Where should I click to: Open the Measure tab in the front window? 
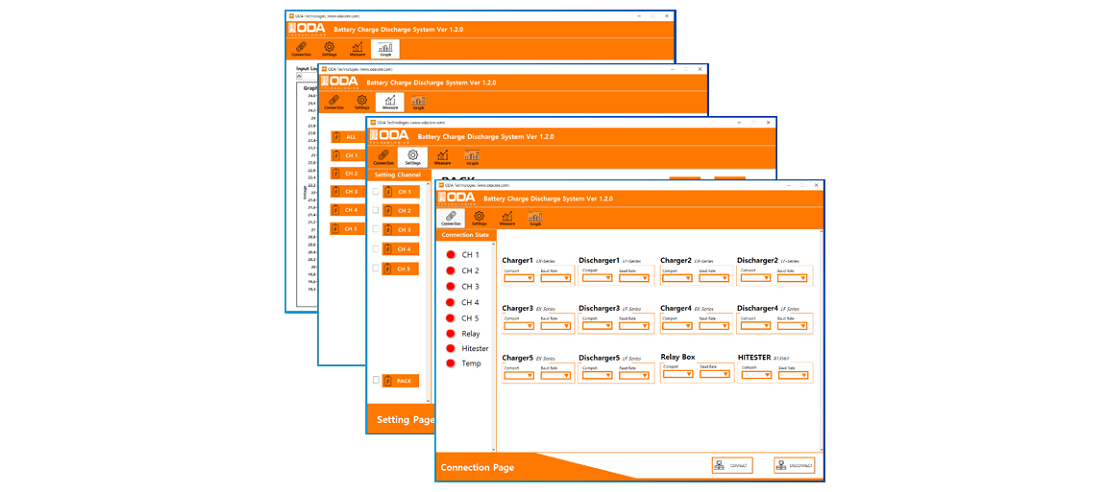pyautogui.click(x=507, y=218)
